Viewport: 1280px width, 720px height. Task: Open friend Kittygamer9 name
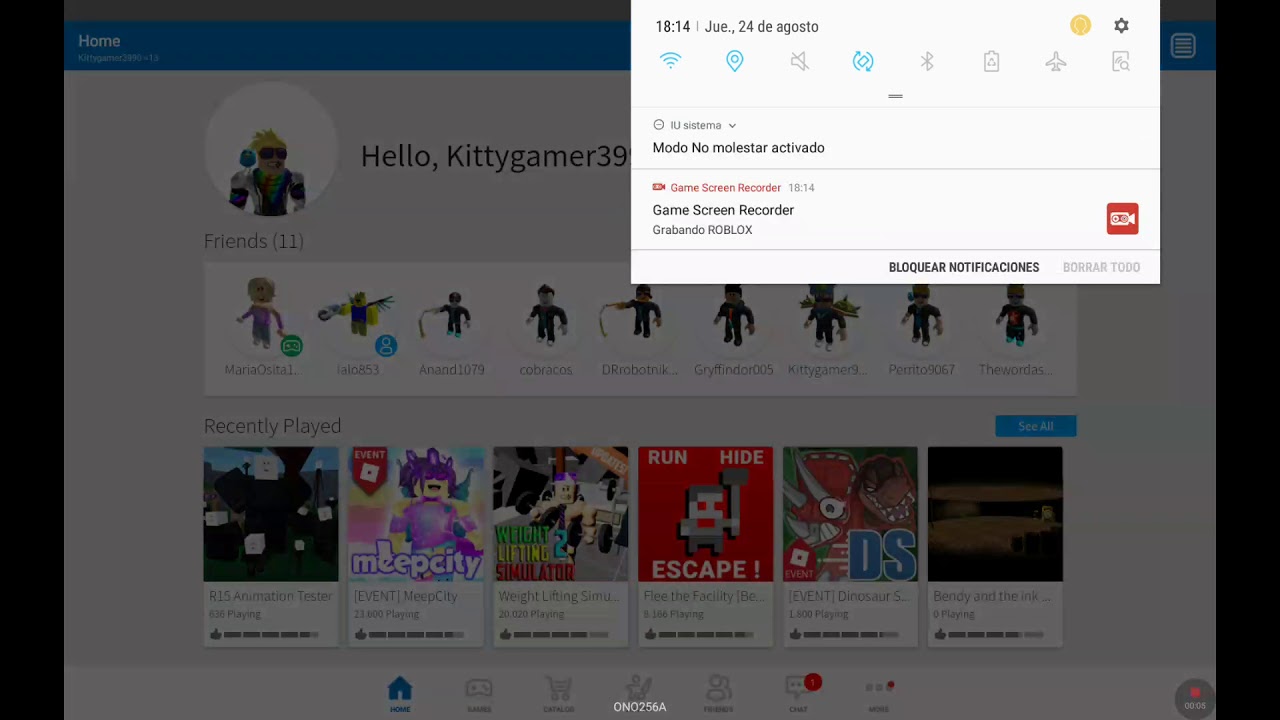coord(827,369)
